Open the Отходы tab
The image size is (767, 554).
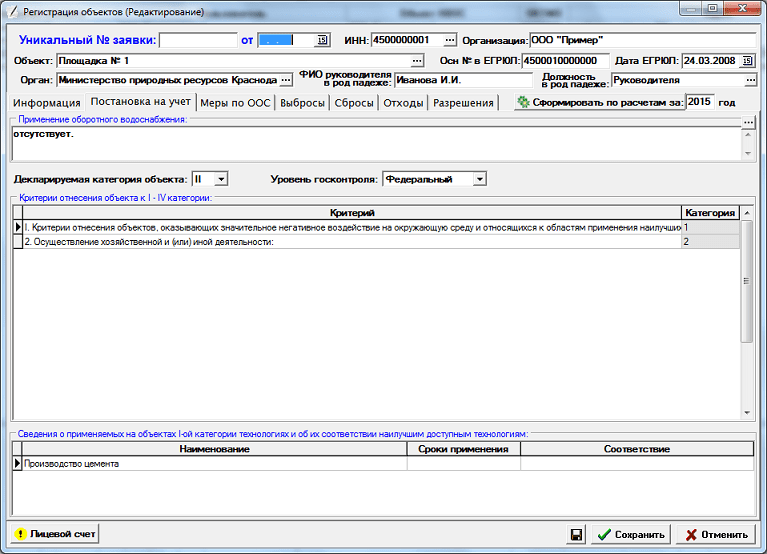coord(403,103)
